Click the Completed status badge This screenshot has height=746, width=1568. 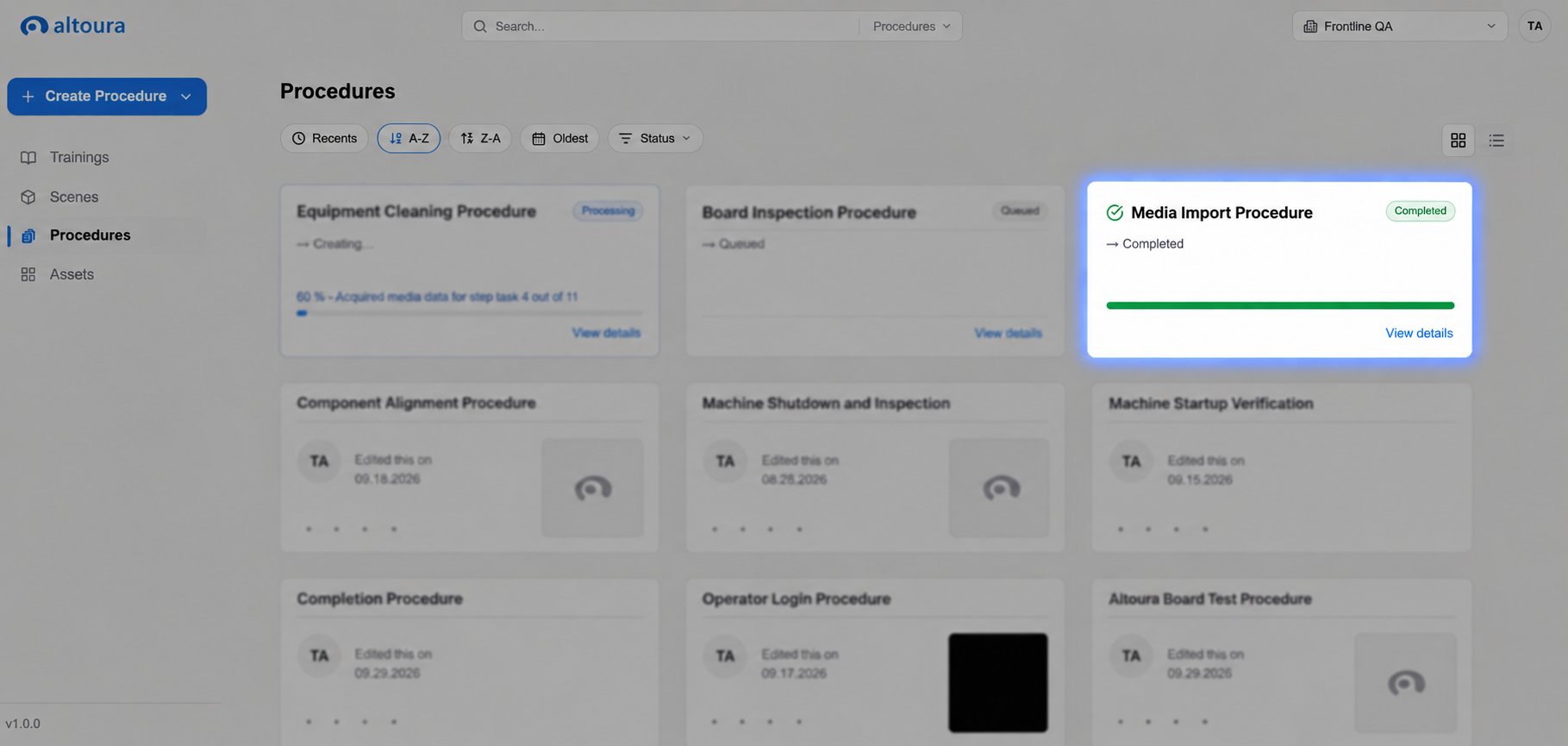click(1420, 210)
